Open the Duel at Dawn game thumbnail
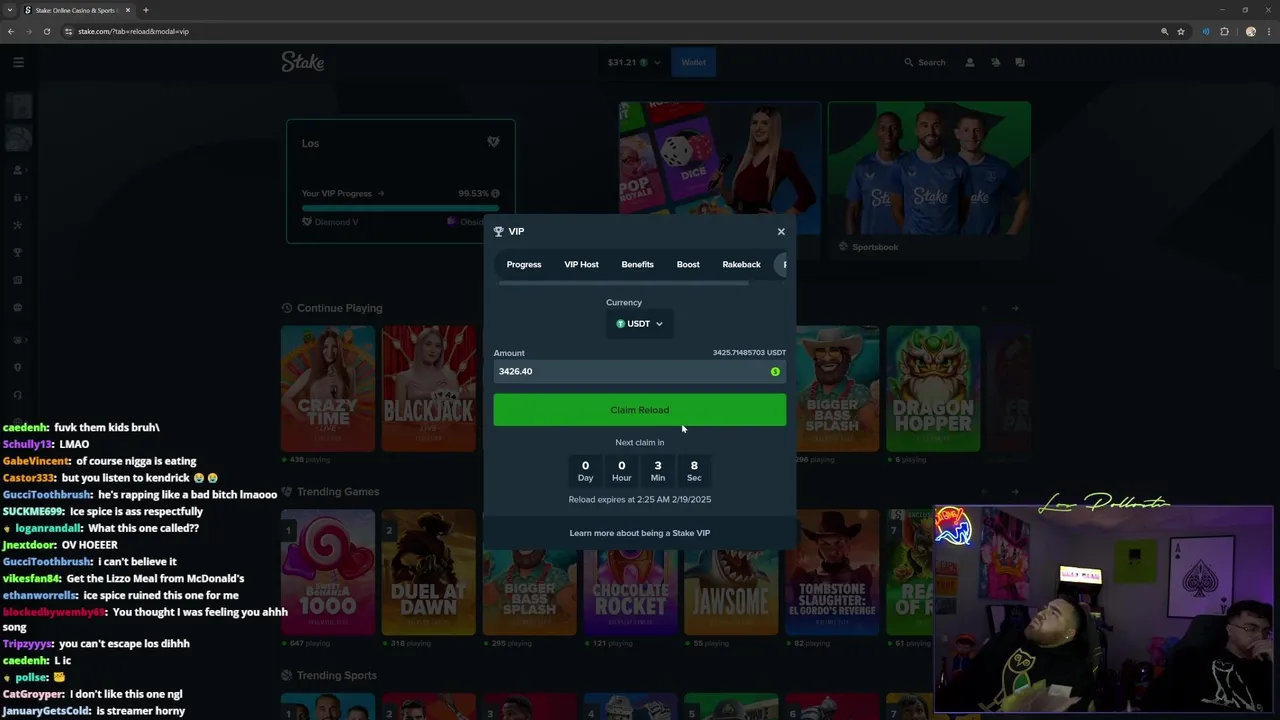Image resolution: width=1280 pixels, height=720 pixels. click(x=429, y=572)
